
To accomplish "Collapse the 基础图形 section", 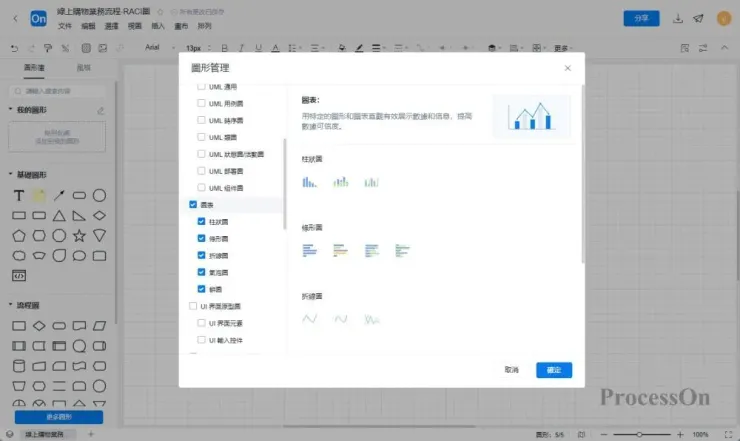I will click(x=10, y=174).
